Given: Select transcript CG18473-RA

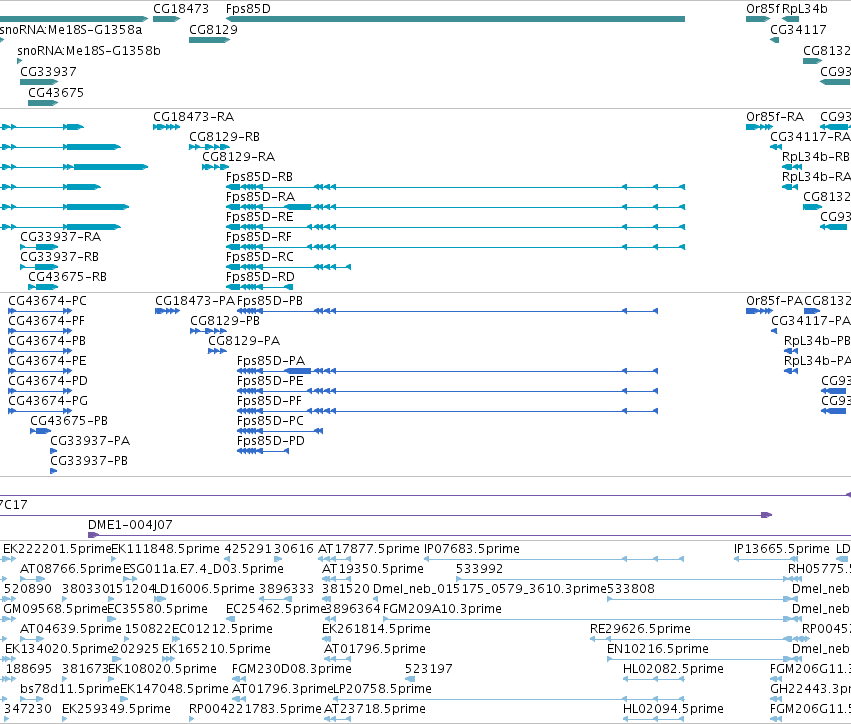Looking at the screenshot, I should [194, 117].
